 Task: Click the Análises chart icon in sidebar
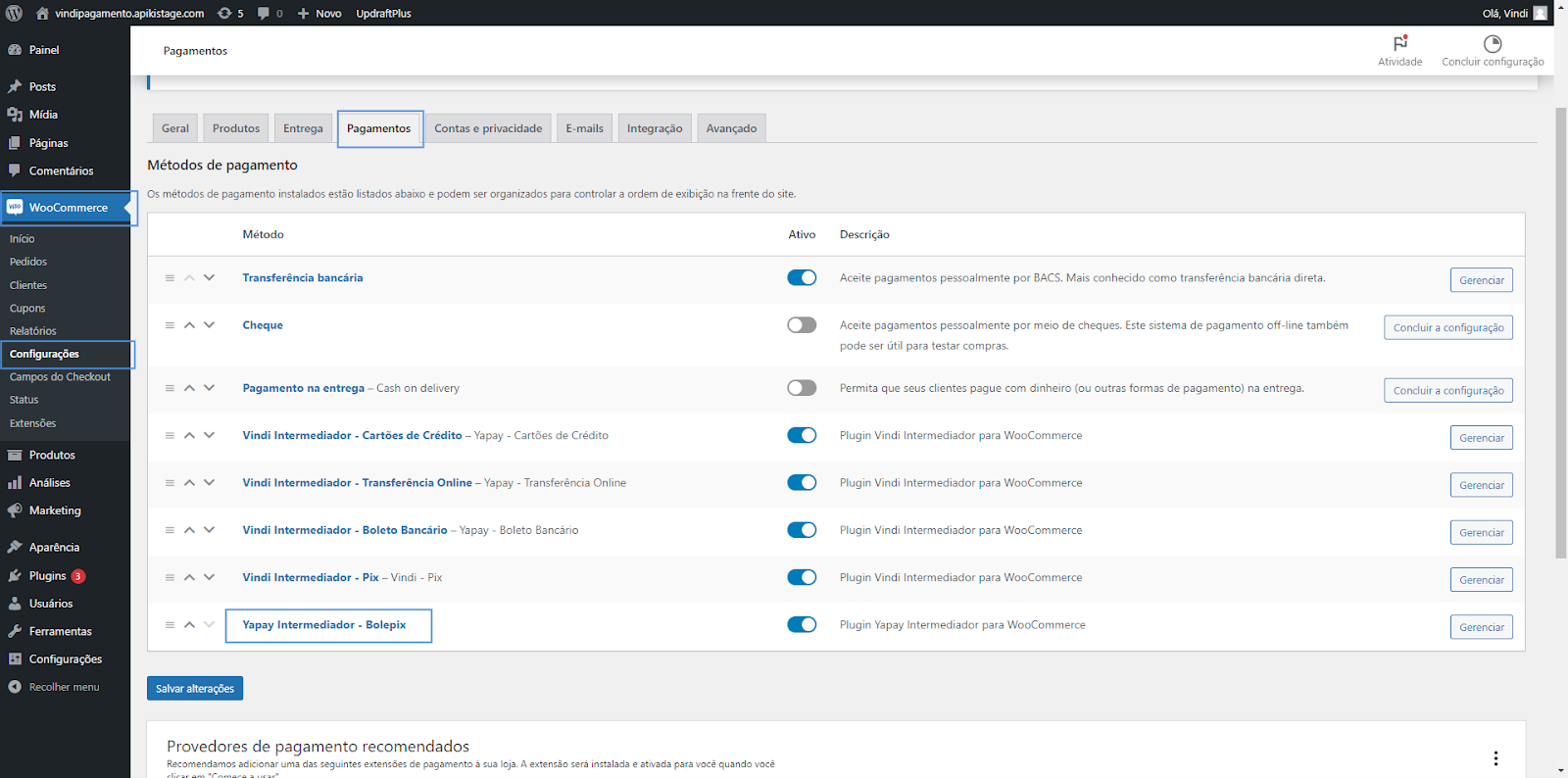15,483
